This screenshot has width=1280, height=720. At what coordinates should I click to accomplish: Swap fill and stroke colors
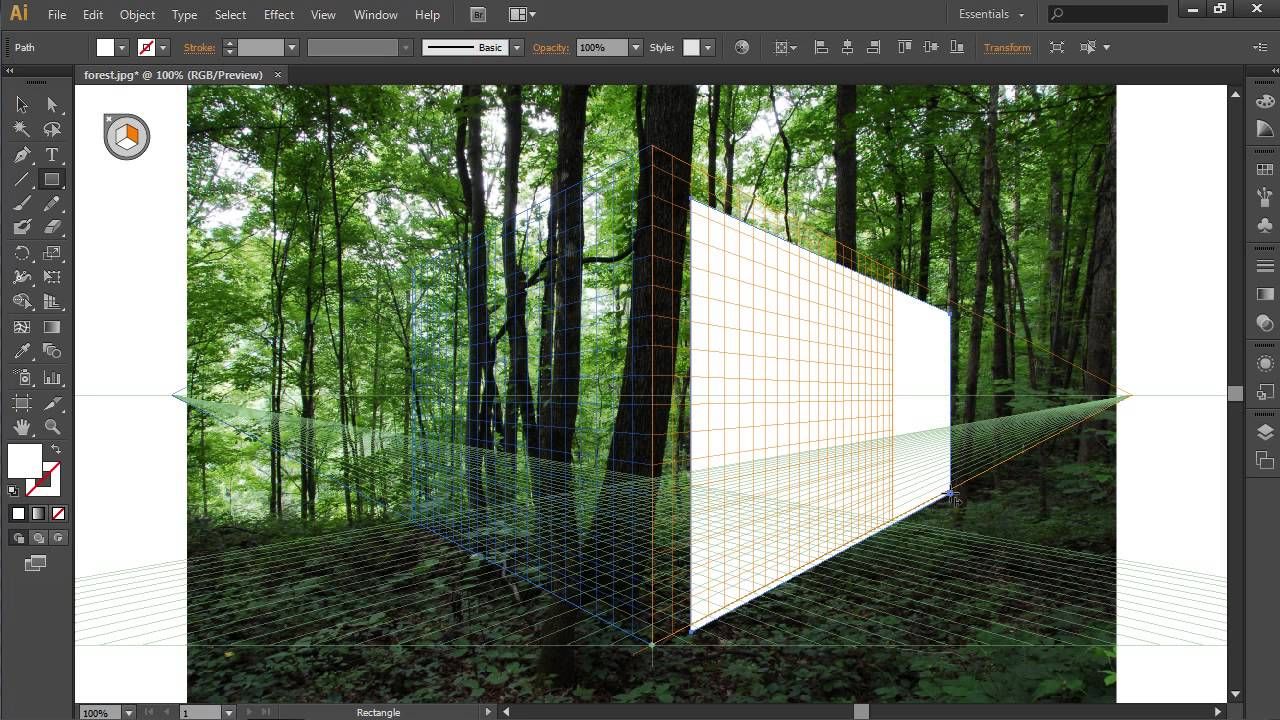point(56,450)
